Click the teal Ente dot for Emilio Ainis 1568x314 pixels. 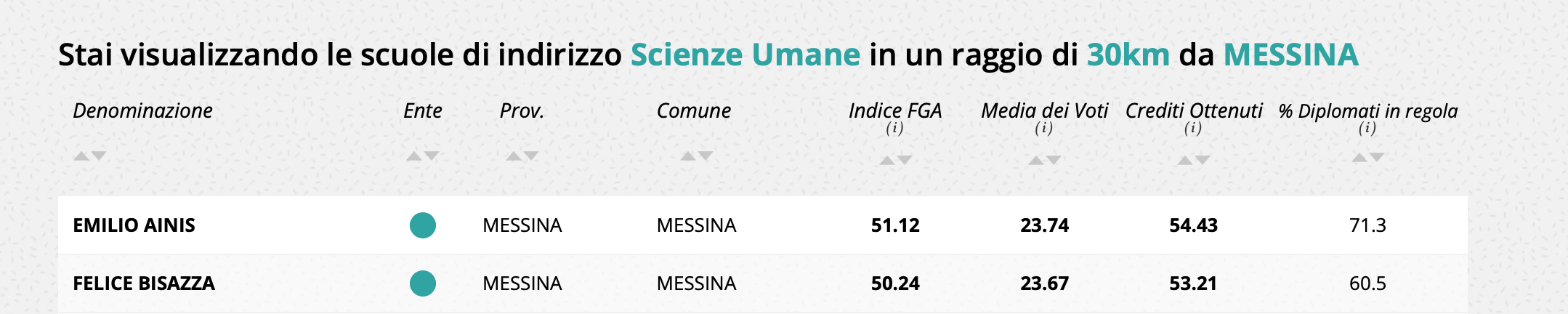coord(423,225)
